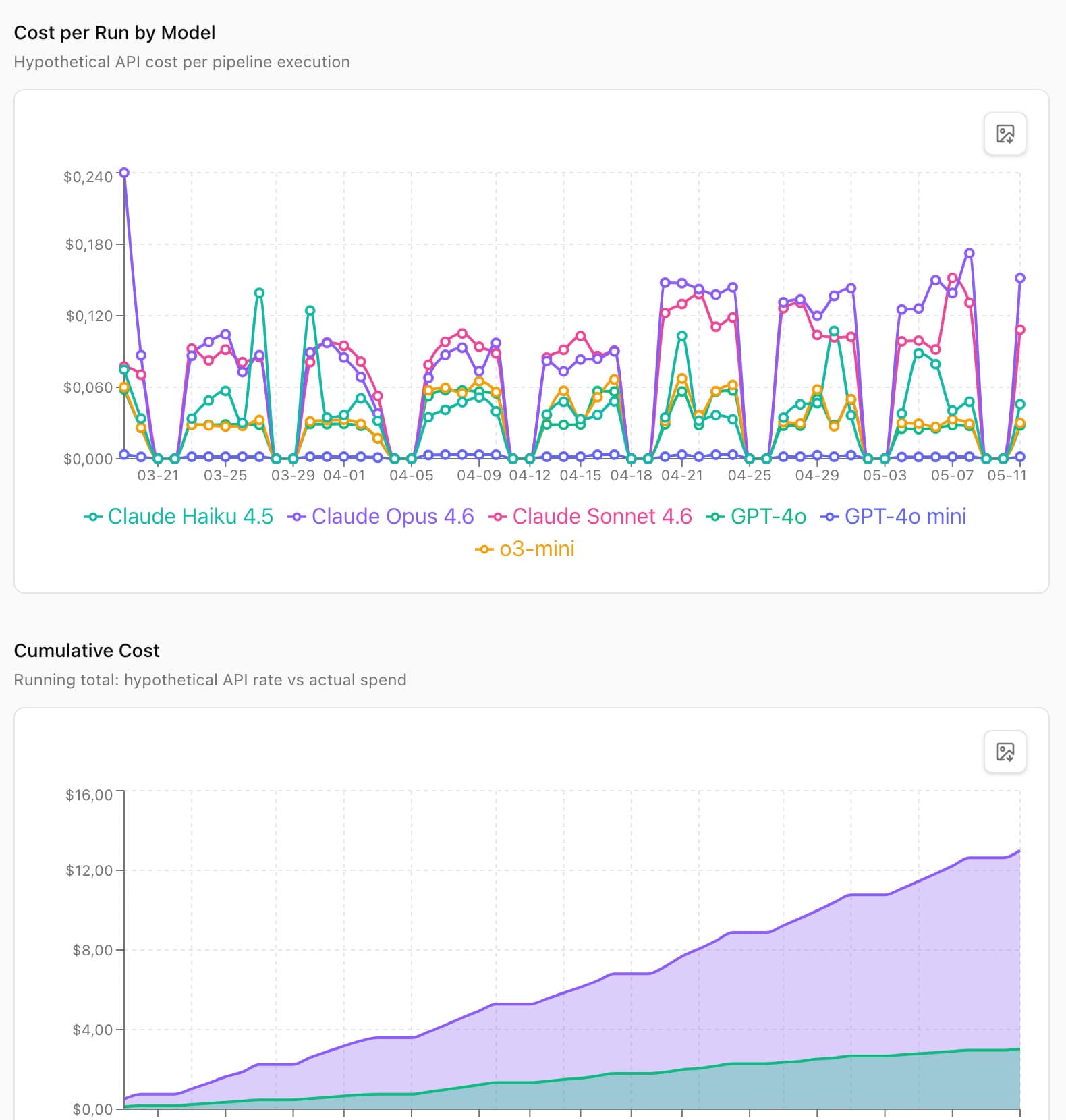Click the 04-05 x-axis date label
Screen dimensions: 1066x1120
pyautogui.click(x=411, y=476)
